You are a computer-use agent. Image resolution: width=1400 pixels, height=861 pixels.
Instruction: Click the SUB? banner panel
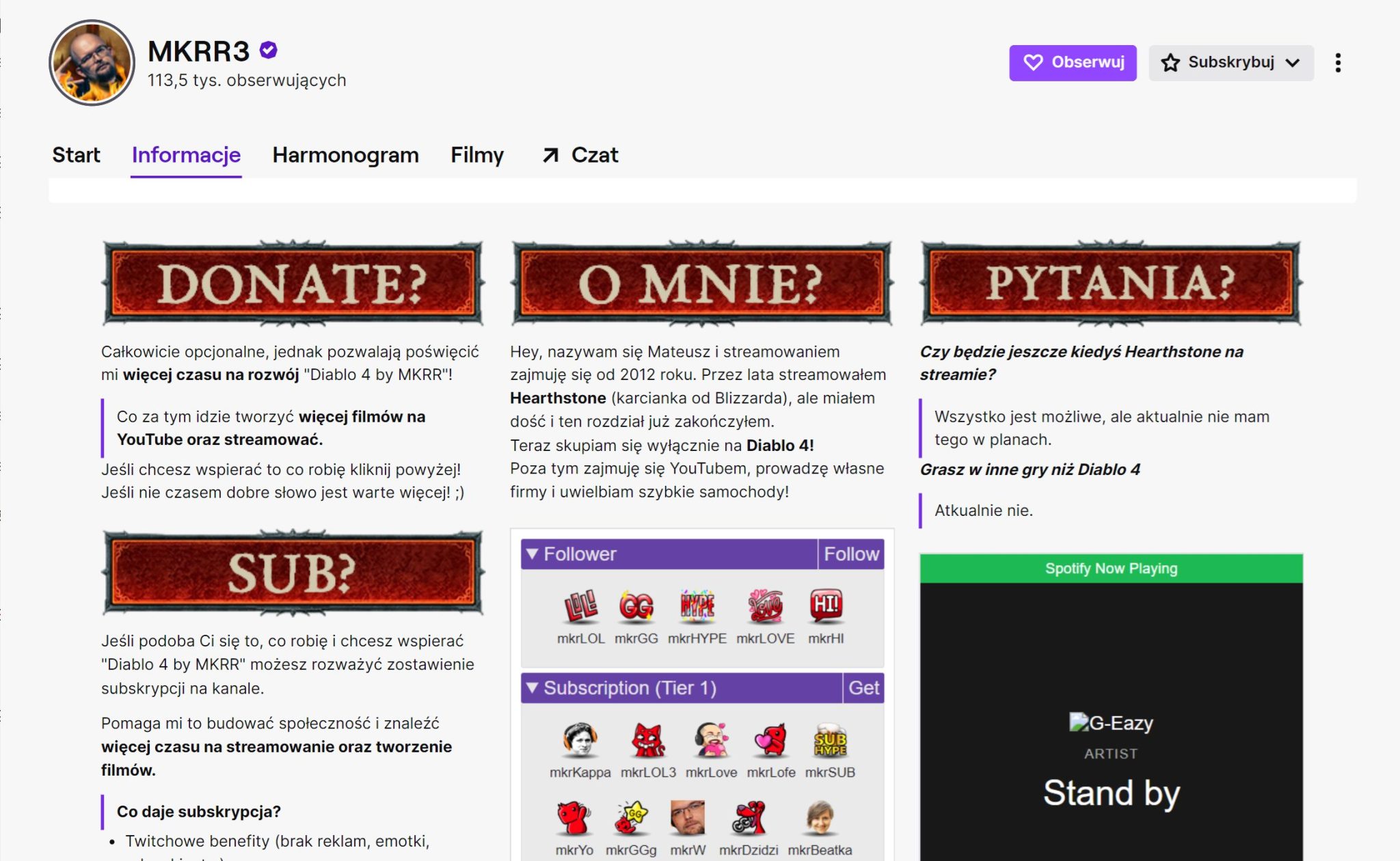[x=293, y=573]
